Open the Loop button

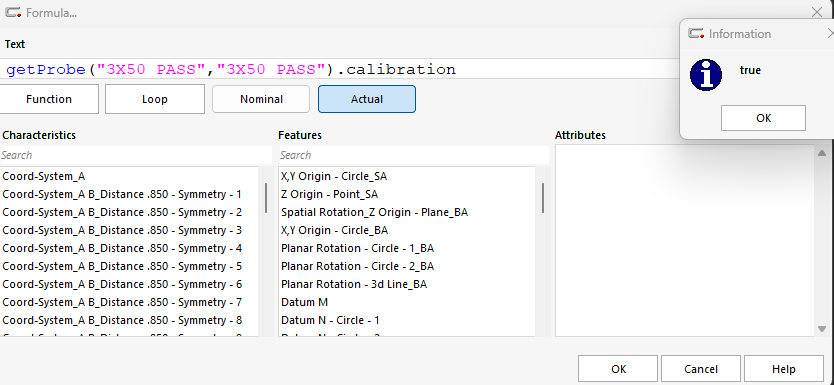tap(155, 99)
